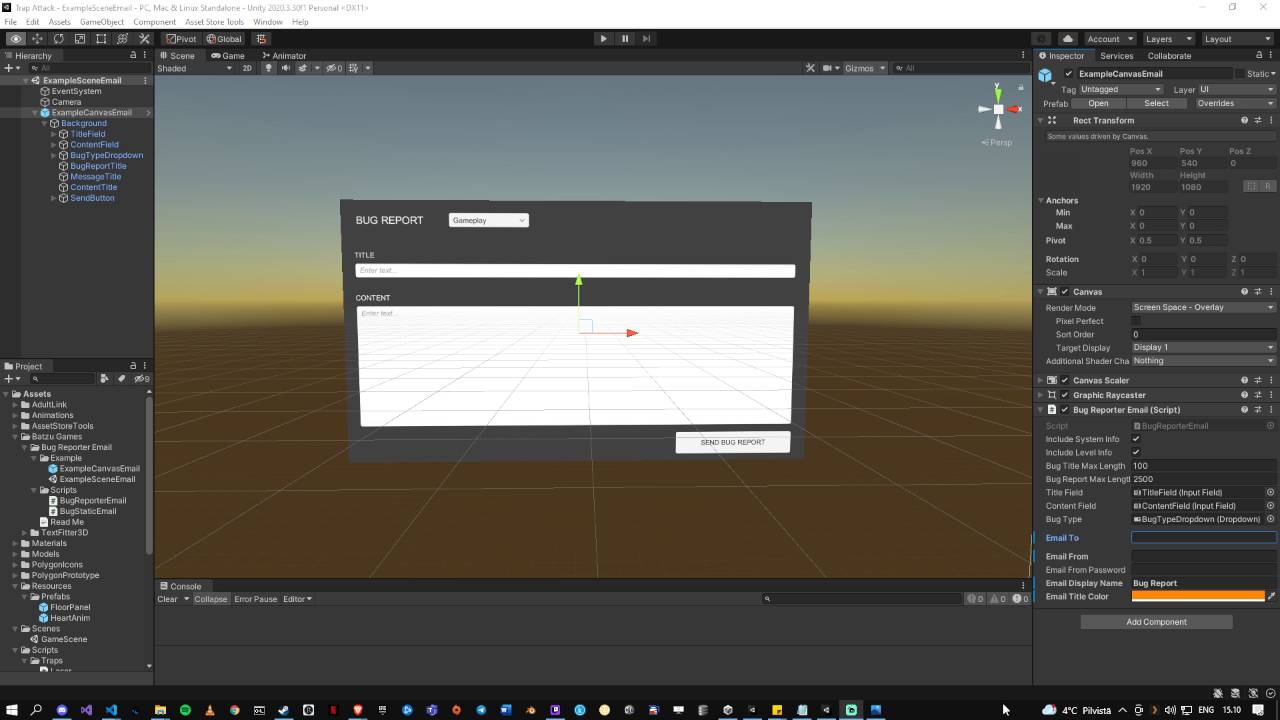Open Shaded draw mode dropdown
This screenshot has width=1280, height=720.
tap(194, 68)
